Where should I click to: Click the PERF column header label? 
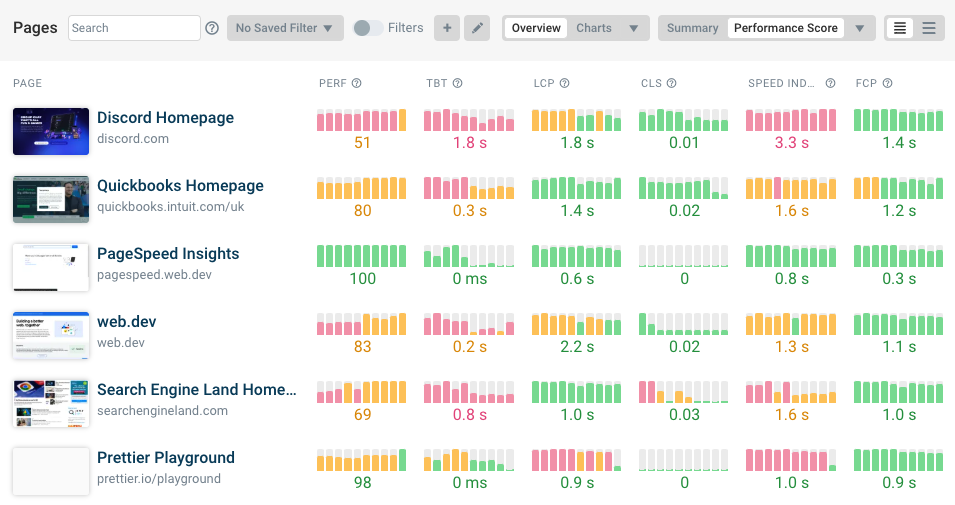(x=333, y=83)
